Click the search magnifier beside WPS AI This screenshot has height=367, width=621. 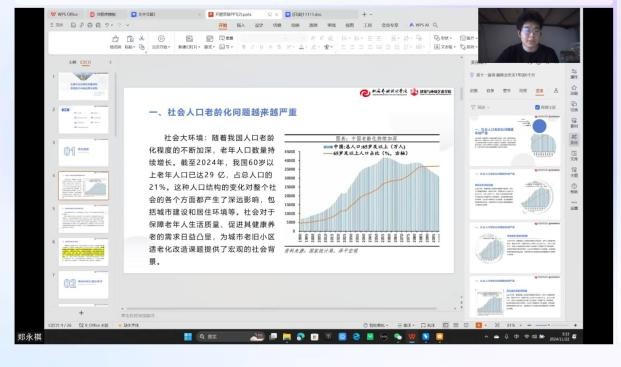pyautogui.click(x=435, y=25)
